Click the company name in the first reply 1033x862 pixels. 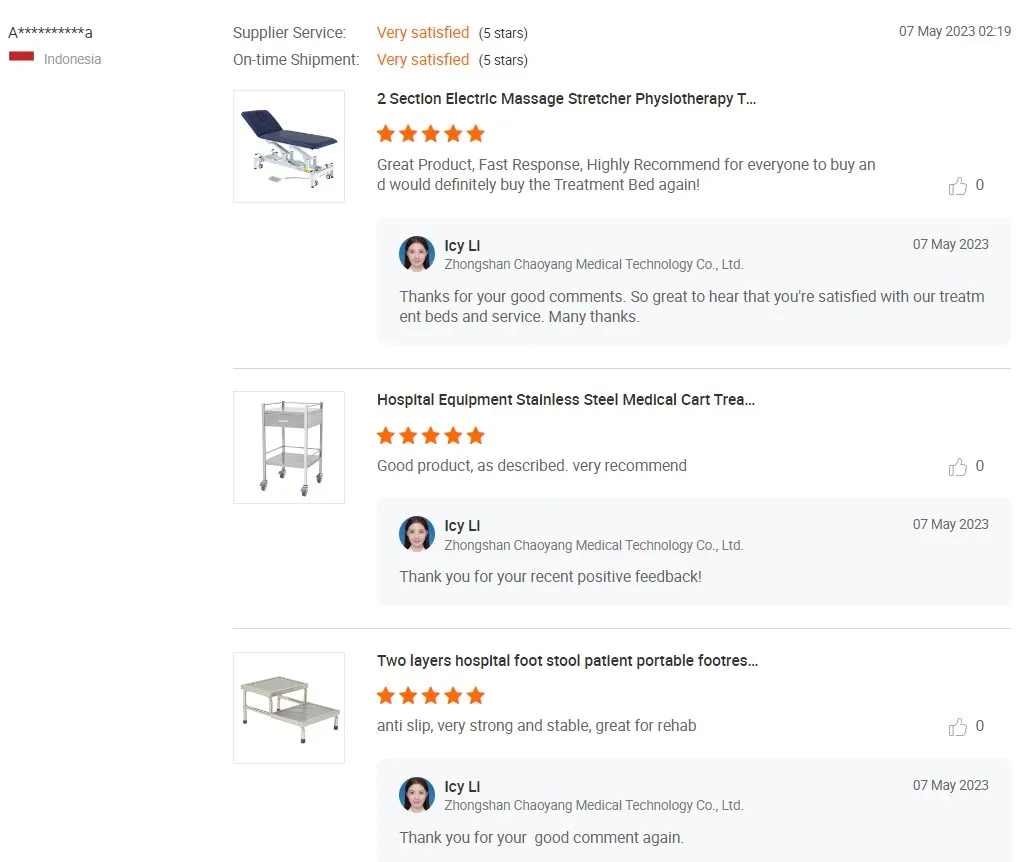click(593, 265)
